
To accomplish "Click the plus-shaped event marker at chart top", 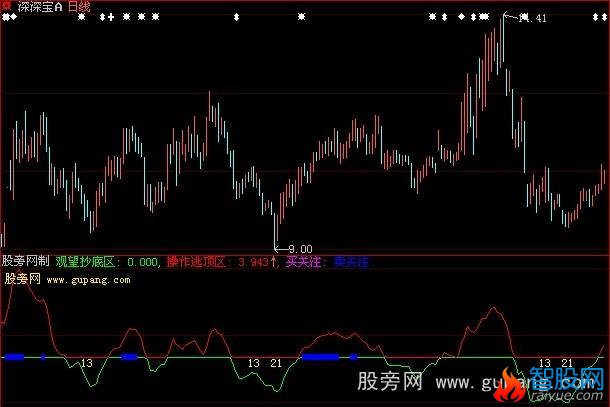I will tap(111, 17).
